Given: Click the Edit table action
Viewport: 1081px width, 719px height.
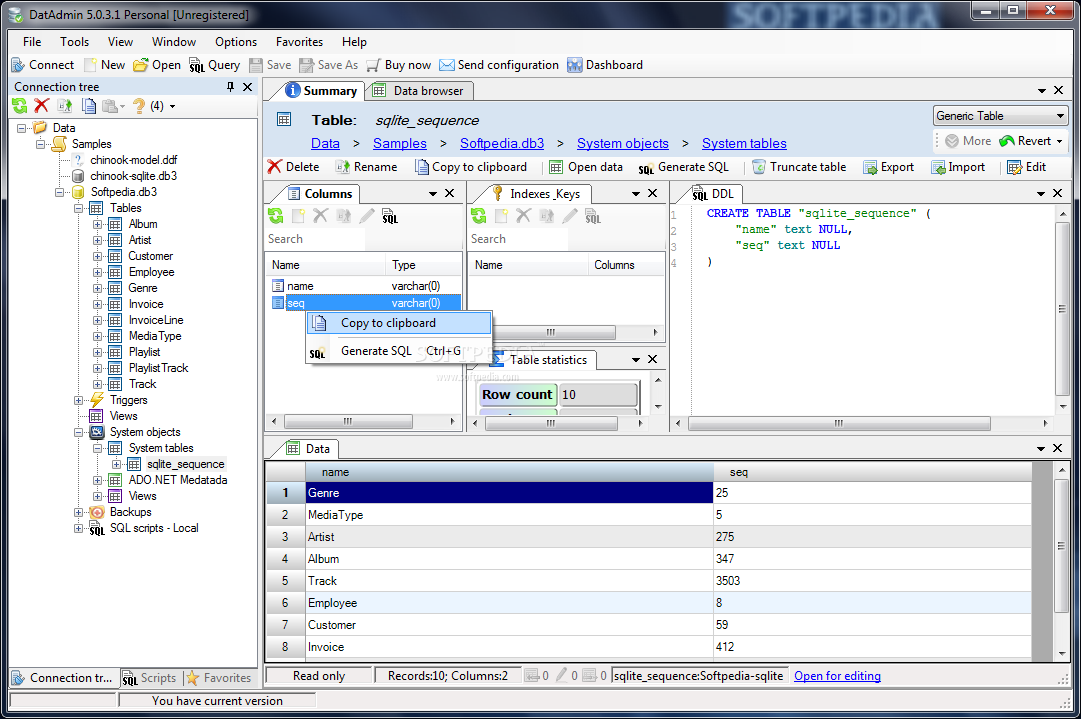Looking at the screenshot, I should pyautogui.click(x=1027, y=167).
